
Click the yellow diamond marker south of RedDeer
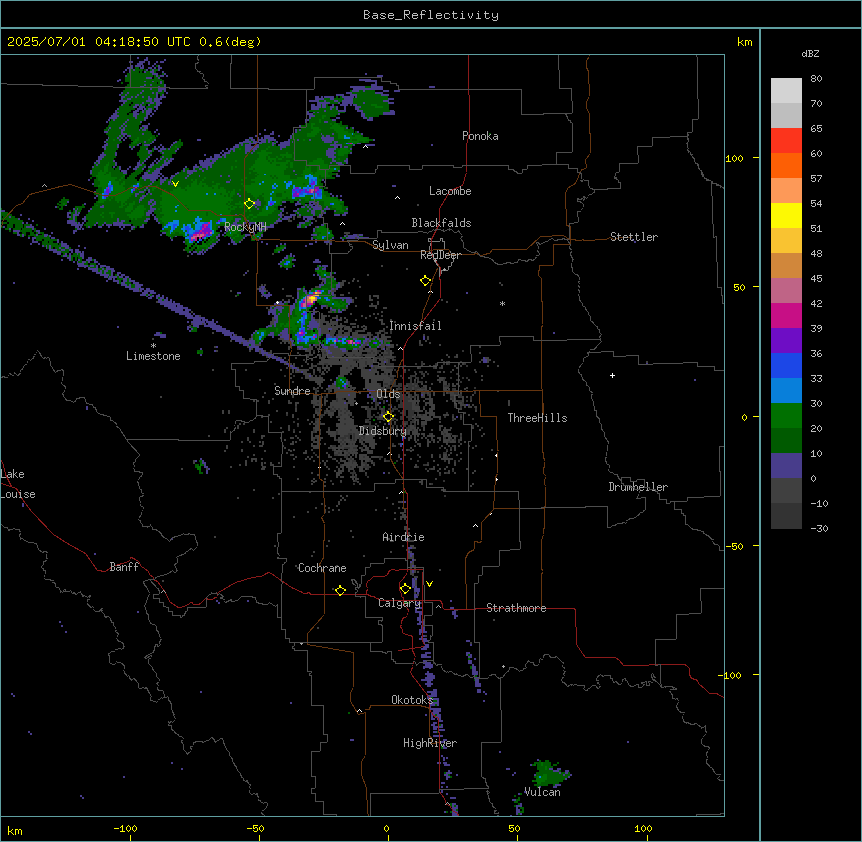[425, 281]
